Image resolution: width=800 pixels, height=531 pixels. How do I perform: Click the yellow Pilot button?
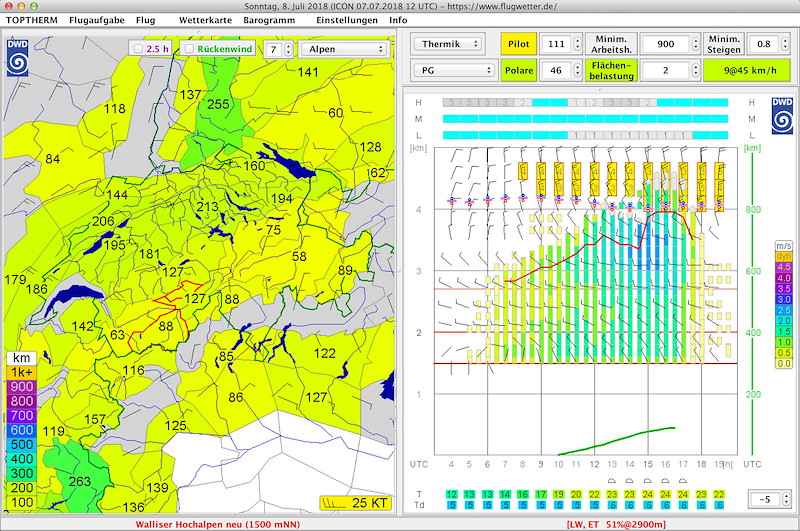tap(518, 44)
